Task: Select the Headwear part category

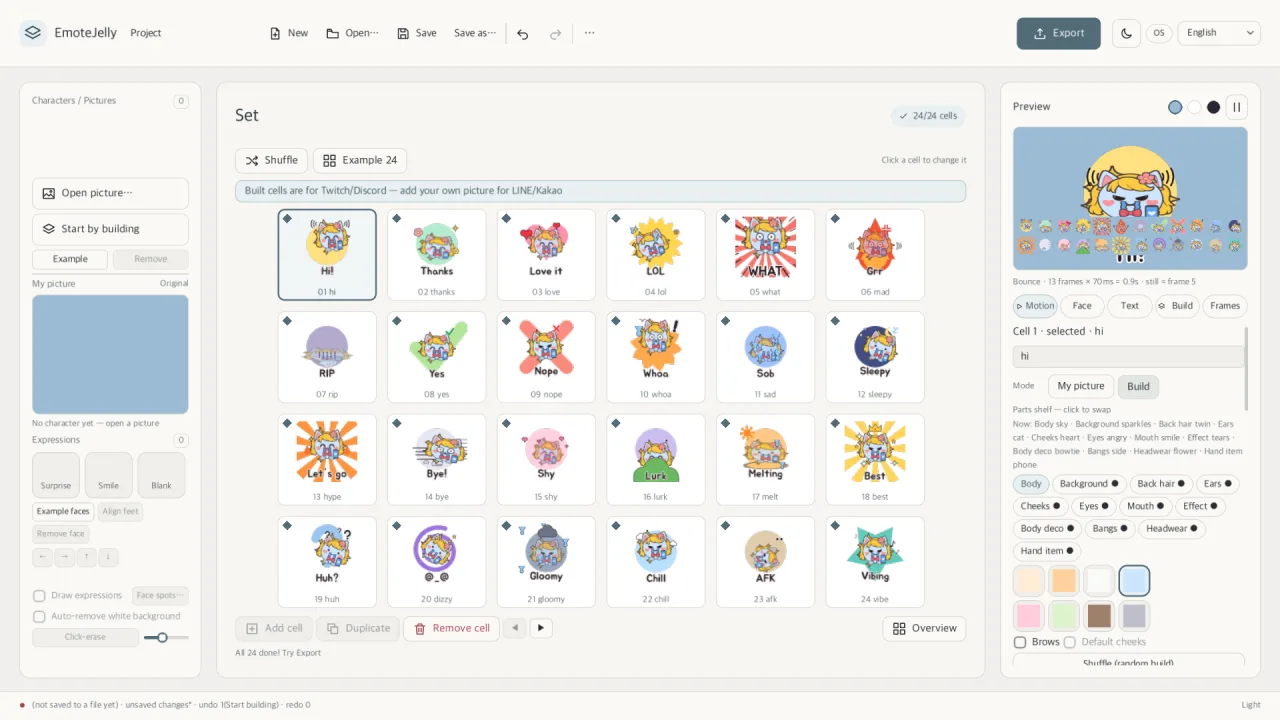Action: point(1172,529)
